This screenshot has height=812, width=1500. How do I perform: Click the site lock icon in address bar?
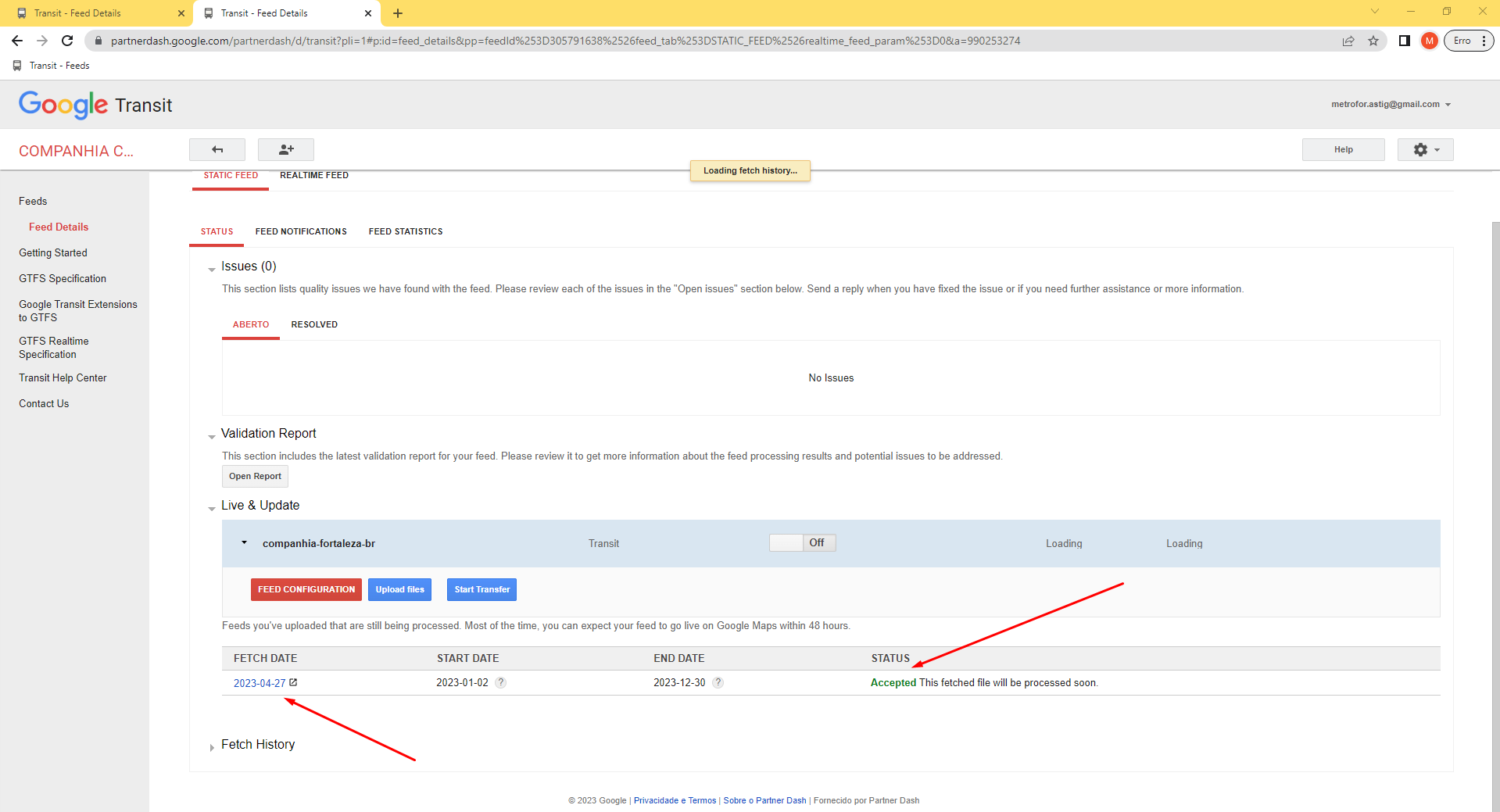[x=98, y=41]
